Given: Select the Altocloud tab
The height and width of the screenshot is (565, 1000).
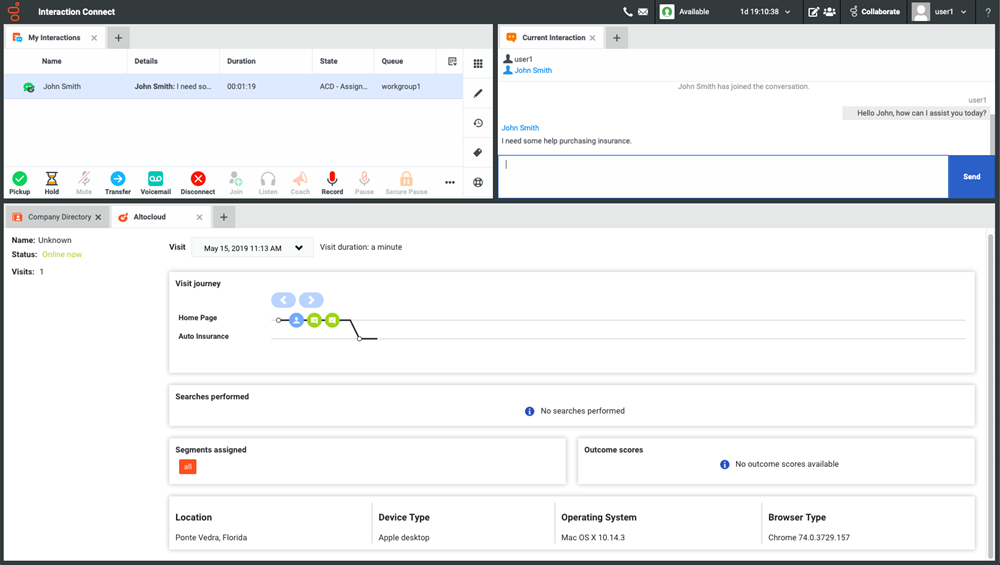Looking at the screenshot, I should click(x=149, y=217).
